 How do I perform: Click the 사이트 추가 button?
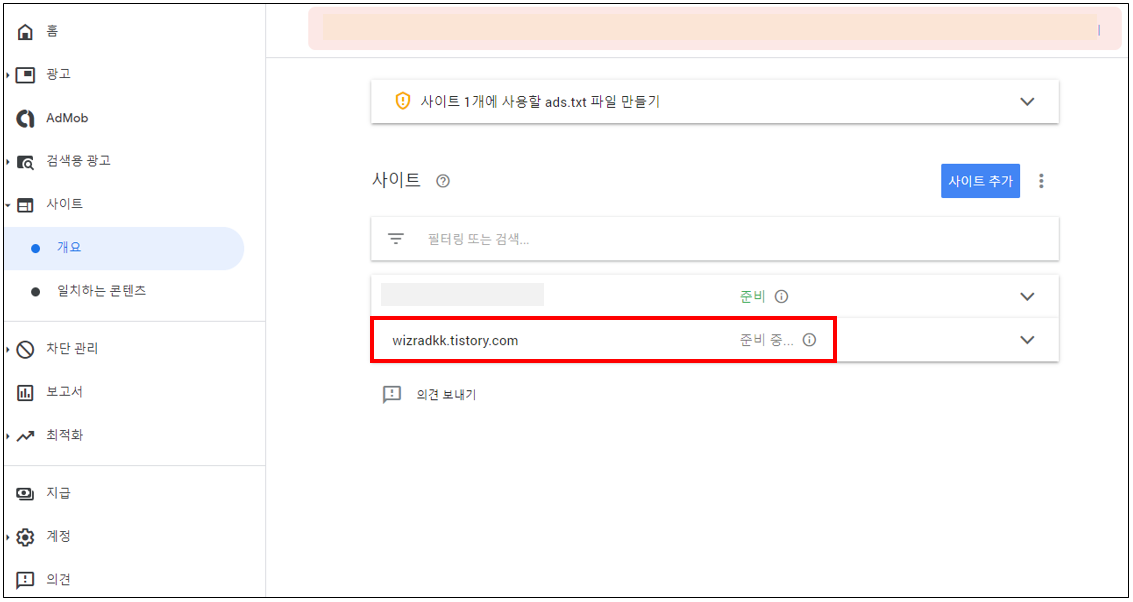[980, 181]
